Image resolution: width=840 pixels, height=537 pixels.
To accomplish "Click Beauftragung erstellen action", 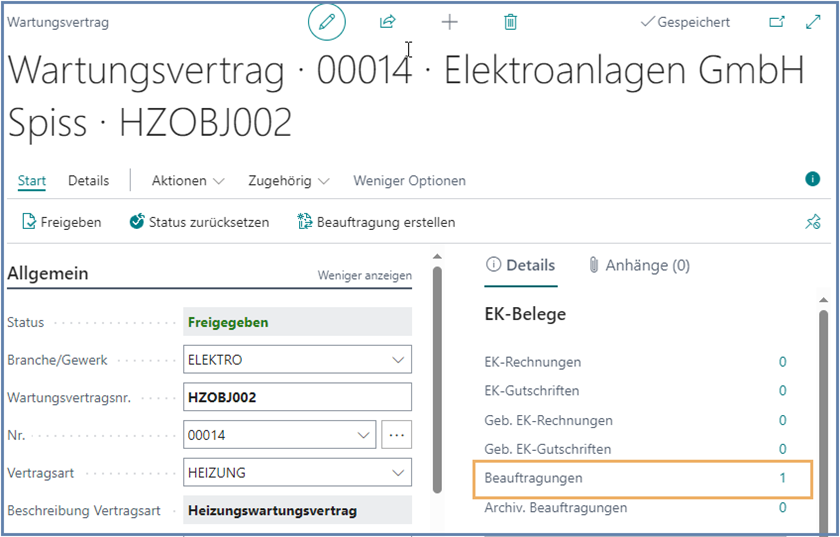I will [x=376, y=222].
